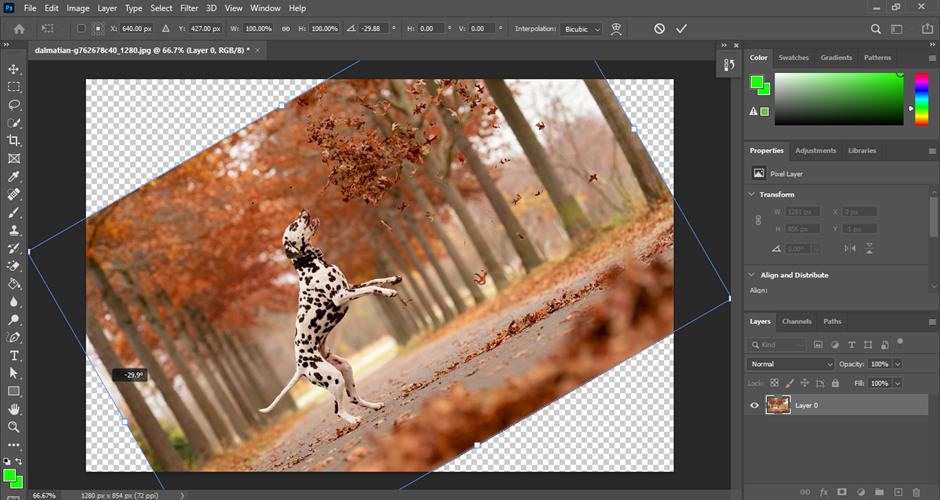Open the Opacity slider dropdown arrow
The image size is (940, 500).
pos(897,364)
